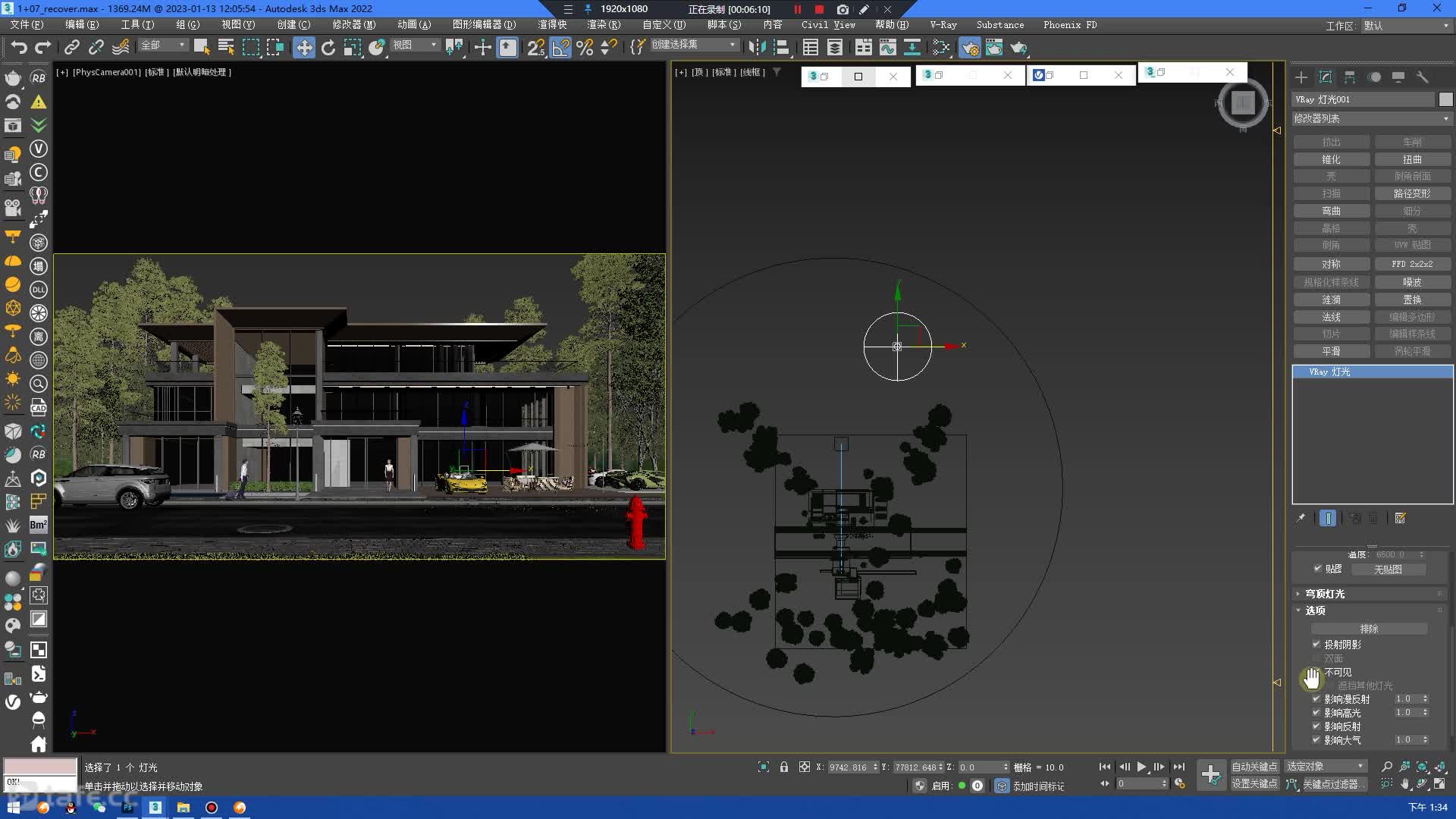Toggle 投射阴影 checkbox

pyautogui.click(x=1316, y=644)
